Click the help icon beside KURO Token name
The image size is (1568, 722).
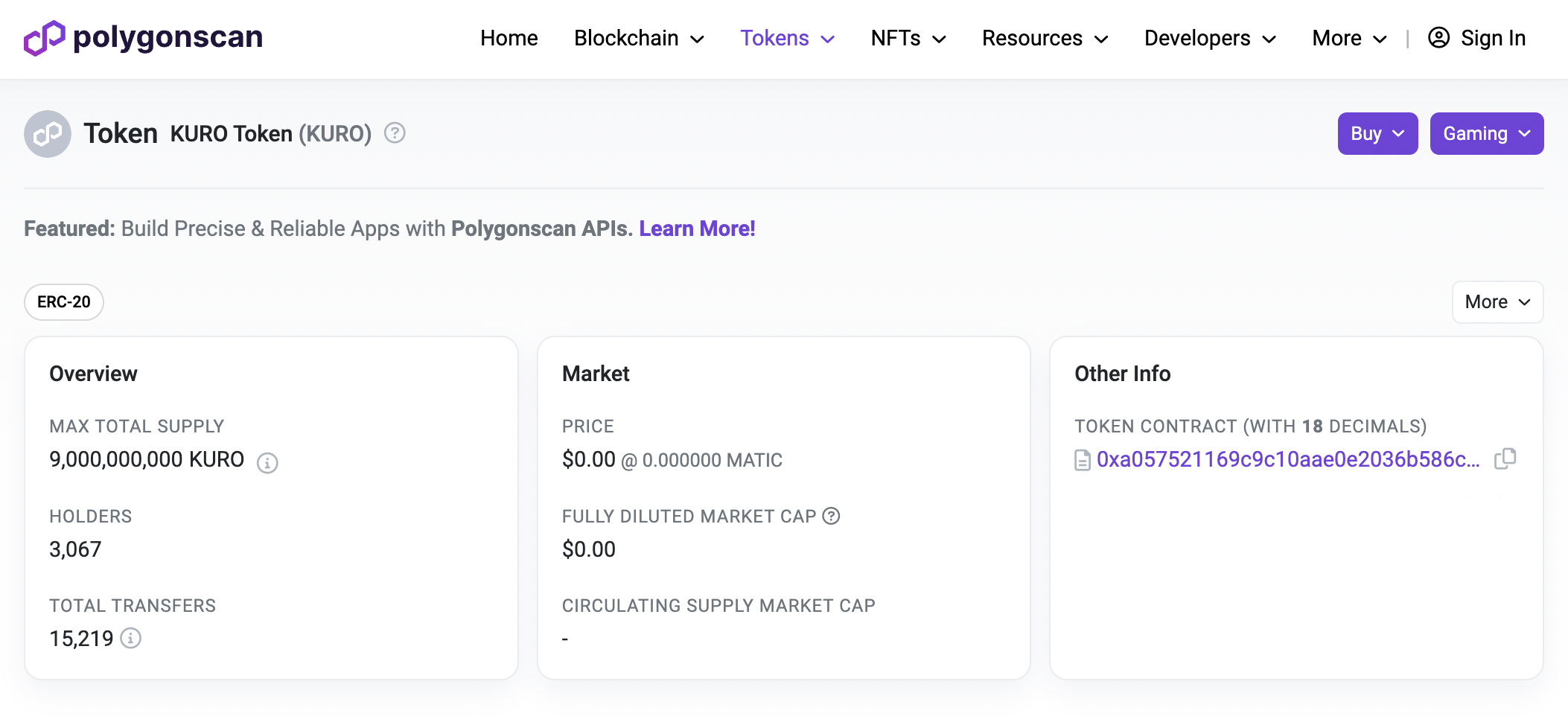click(x=395, y=133)
